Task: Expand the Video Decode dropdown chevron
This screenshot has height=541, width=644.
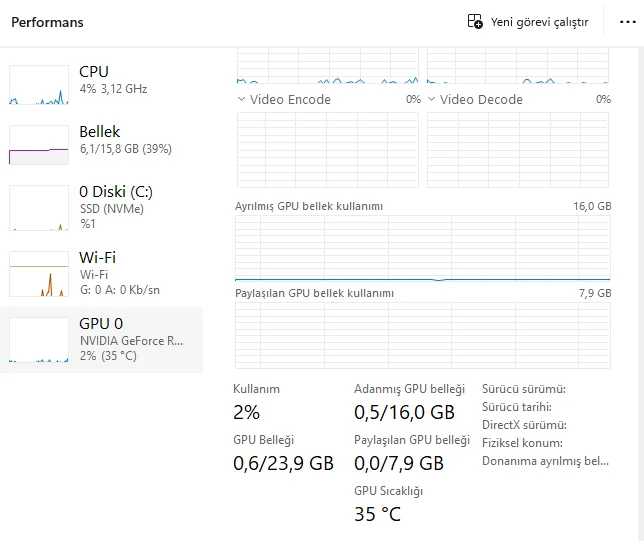Action: point(432,99)
